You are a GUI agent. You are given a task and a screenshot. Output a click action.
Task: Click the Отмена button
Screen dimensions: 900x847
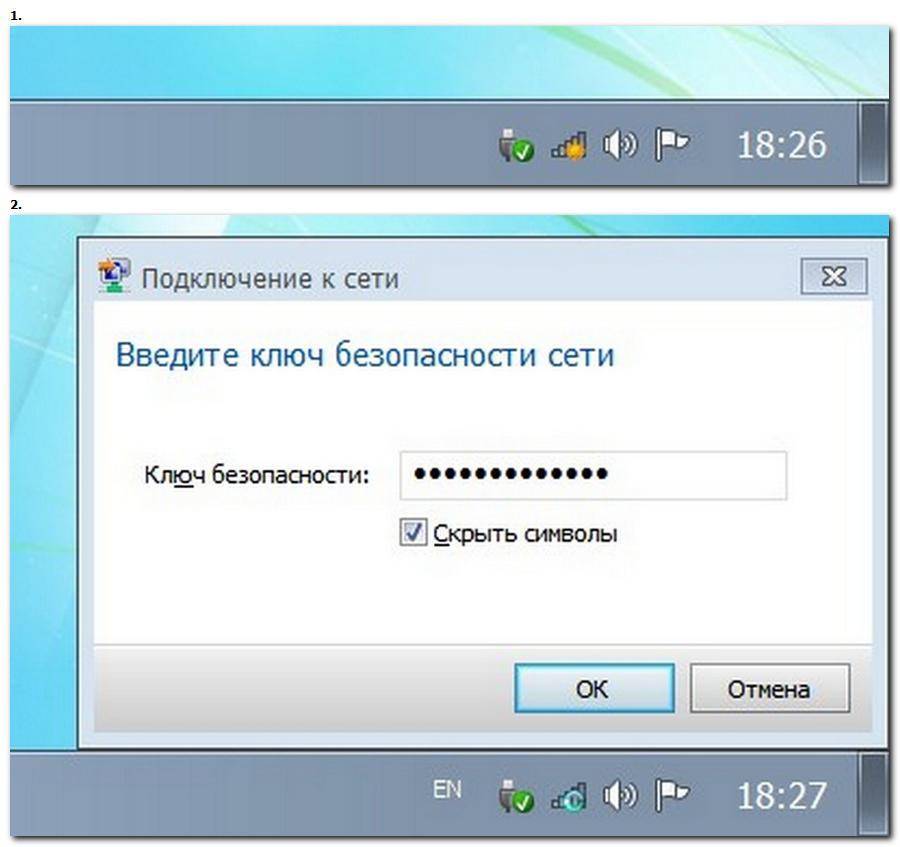pyautogui.click(x=769, y=689)
